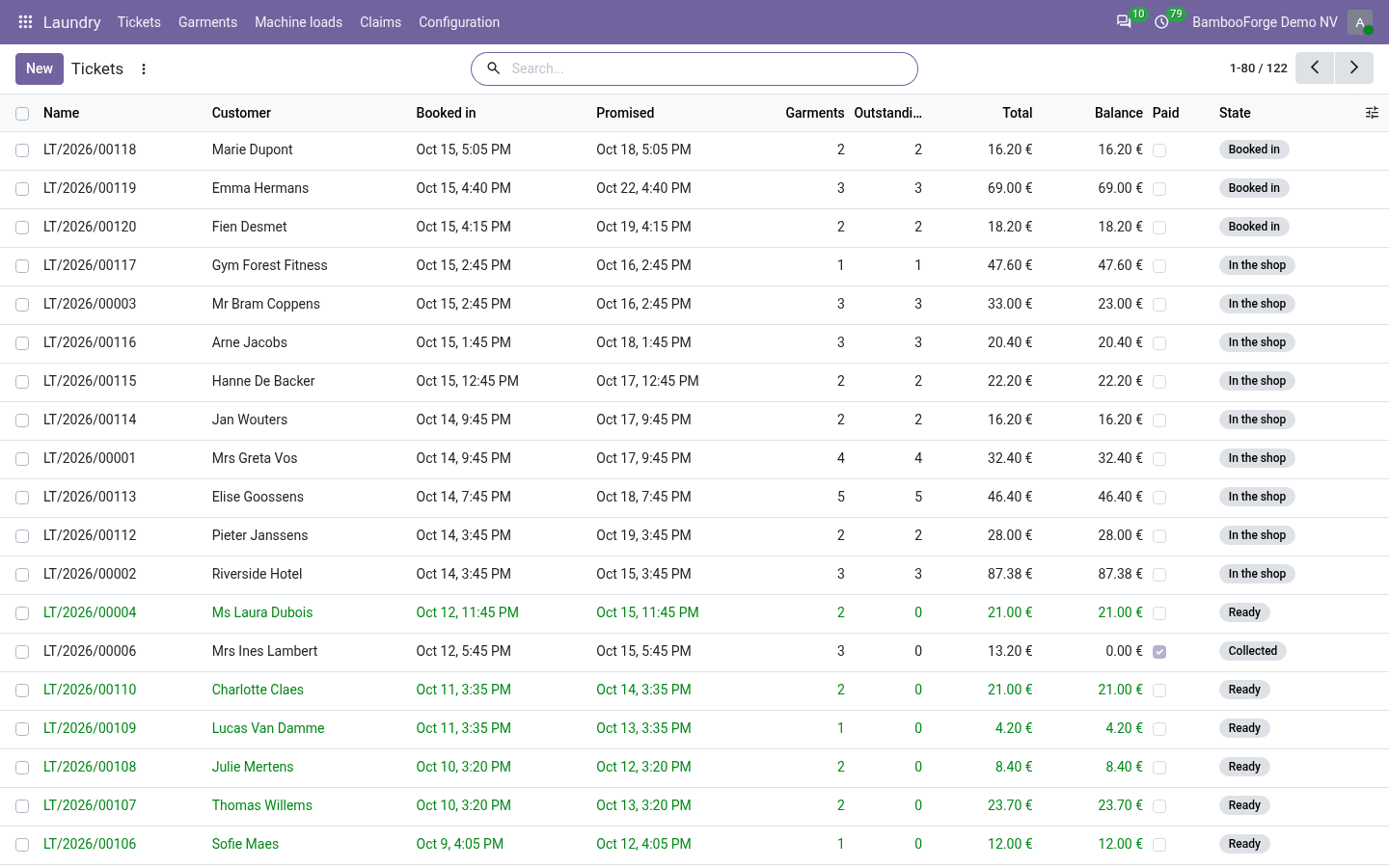This screenshot has width=1389, height=868.
Task: Open the Tickets actions kebab menu
Action: [144, 69]
